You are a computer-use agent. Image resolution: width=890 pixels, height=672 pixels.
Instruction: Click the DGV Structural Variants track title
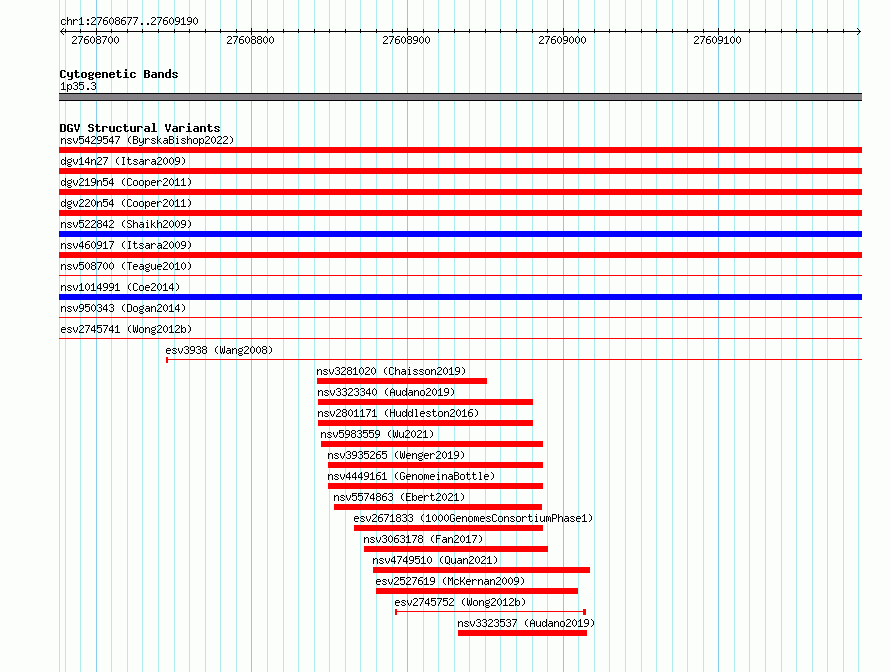[x=140, y=128]
